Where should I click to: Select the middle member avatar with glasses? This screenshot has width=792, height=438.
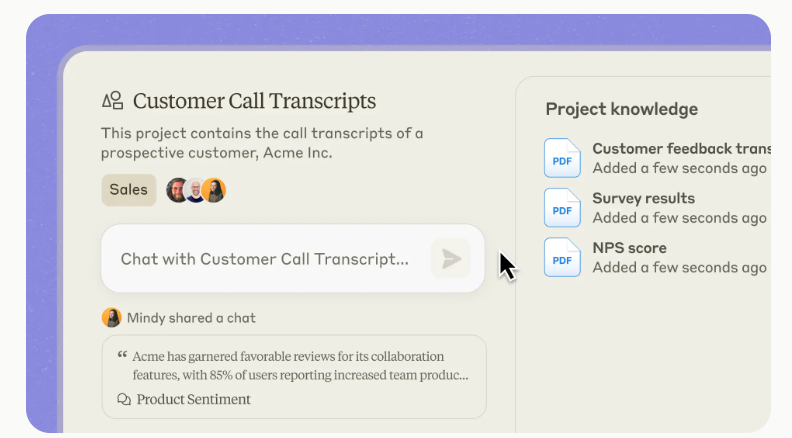[195, 190]
